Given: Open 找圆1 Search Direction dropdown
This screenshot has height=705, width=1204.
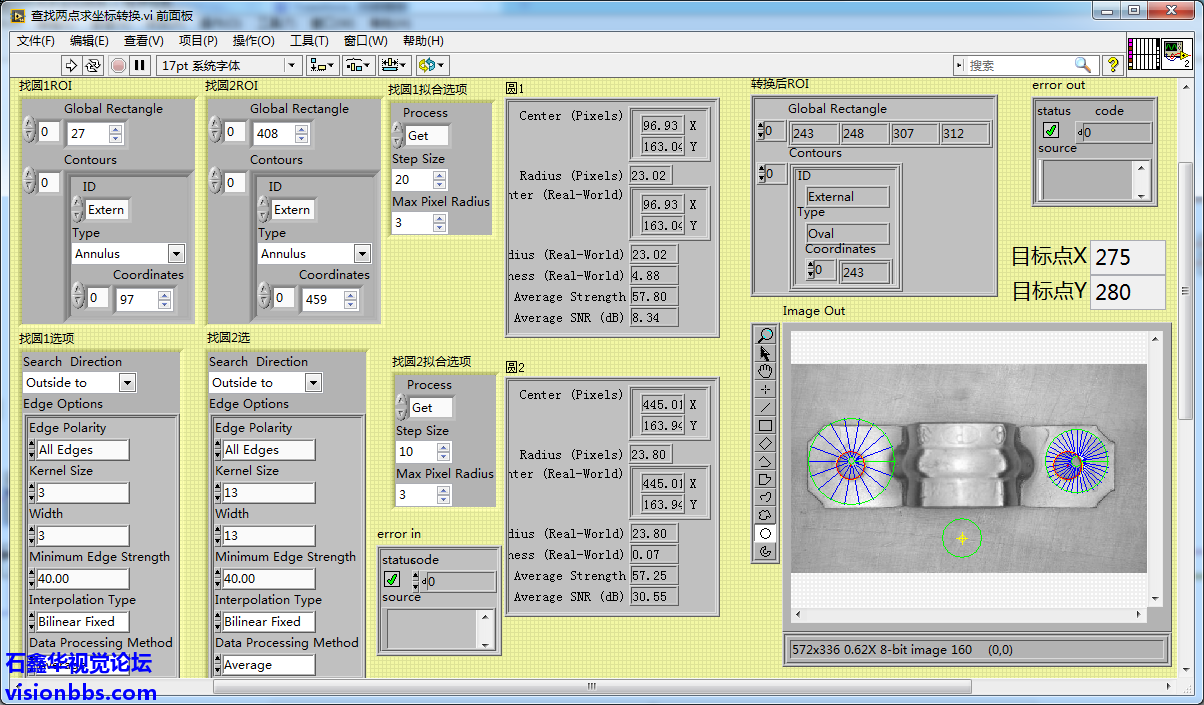Looking at the screenshot, I should [127, 383].
